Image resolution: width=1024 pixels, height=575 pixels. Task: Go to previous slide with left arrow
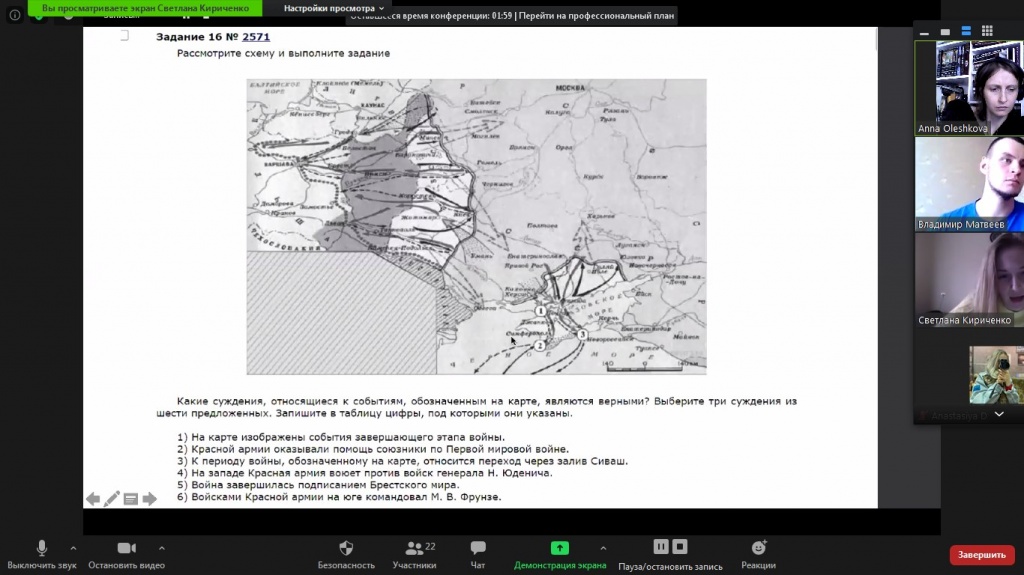(x=92, y=499)
